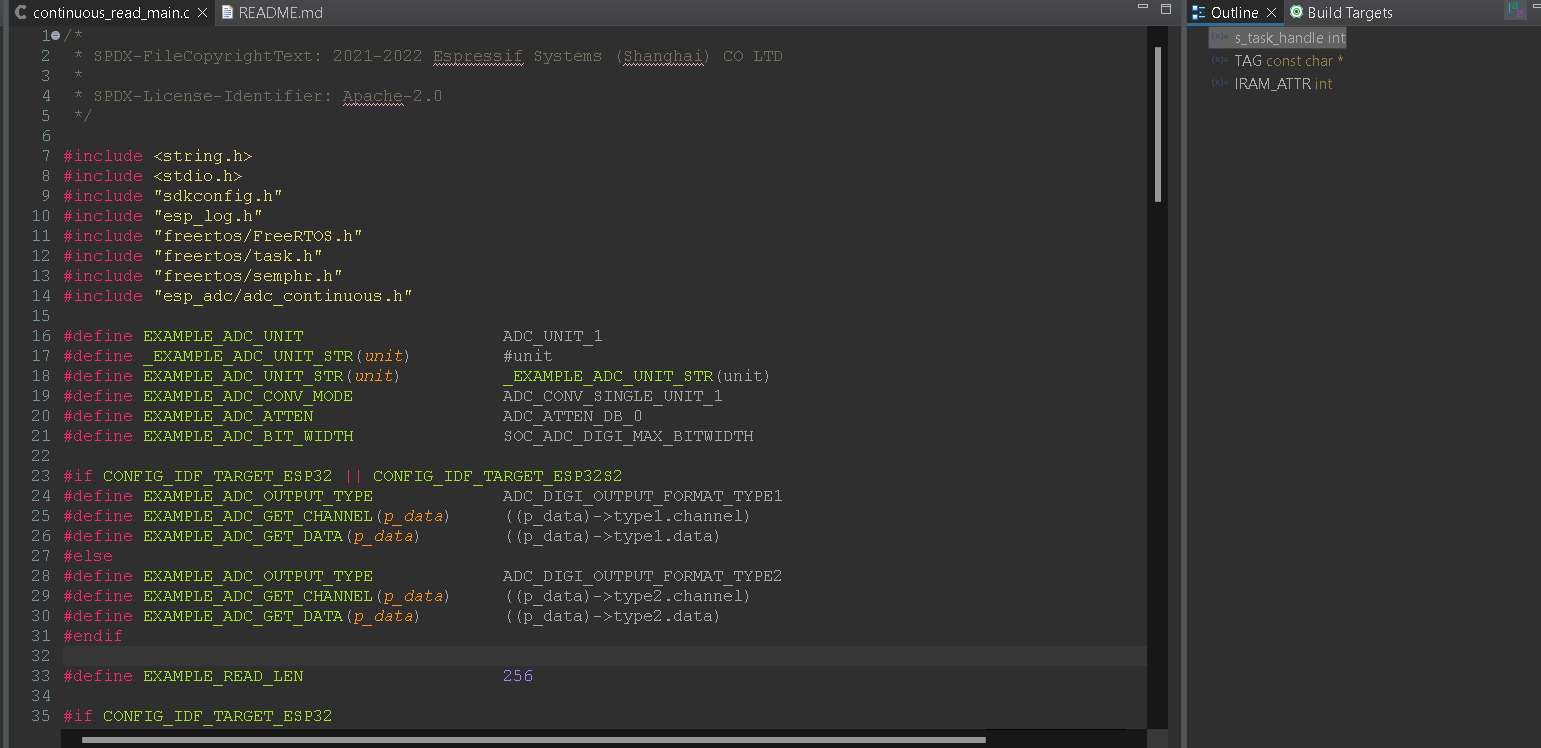This screenshot has height=748, width=1541.
Task: Click the #endif directive on line 31
Action: click(x=93, y=636)
